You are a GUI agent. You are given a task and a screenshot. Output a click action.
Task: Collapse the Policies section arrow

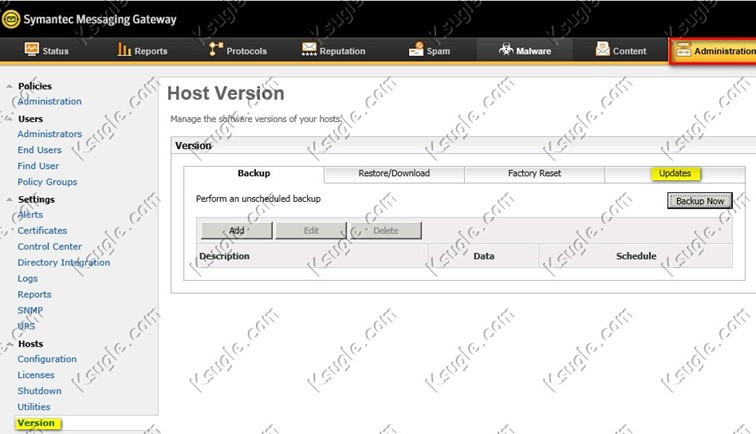(9, 86)
